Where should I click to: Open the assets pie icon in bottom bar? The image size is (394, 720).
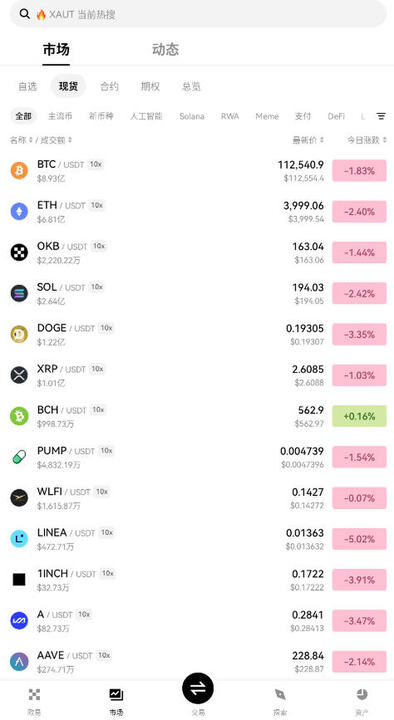coord(362,694)
